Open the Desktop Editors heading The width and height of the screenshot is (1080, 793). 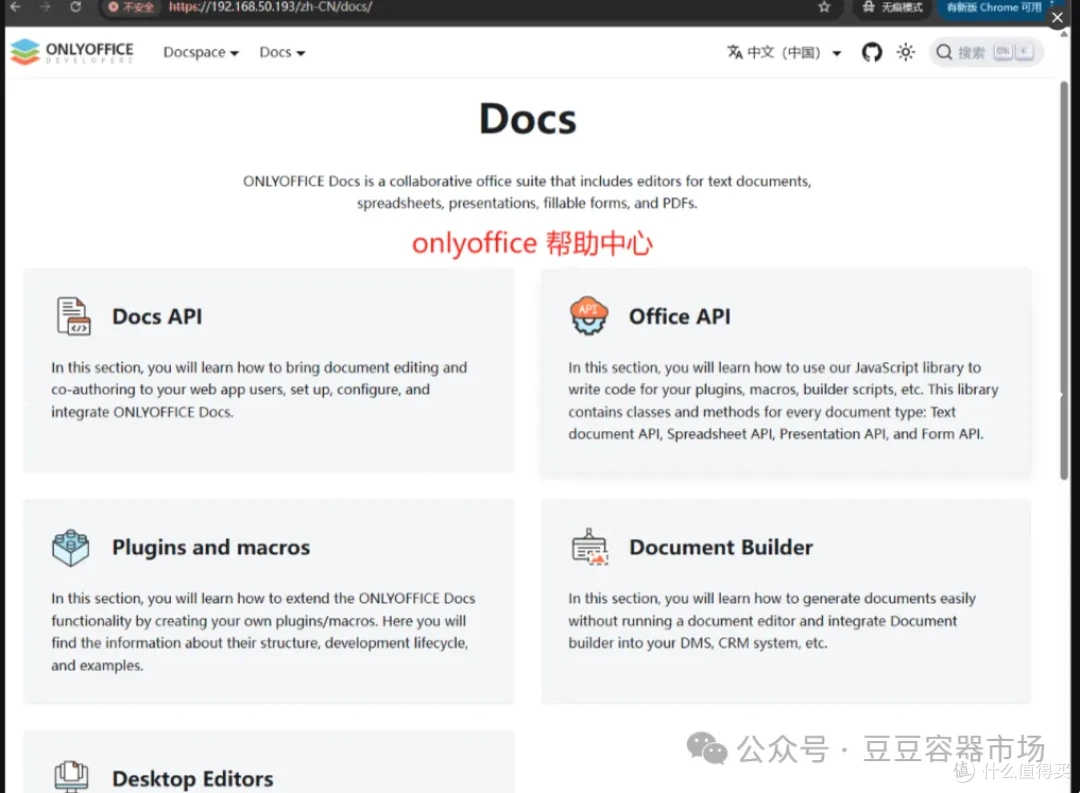(x=193, y=779)
